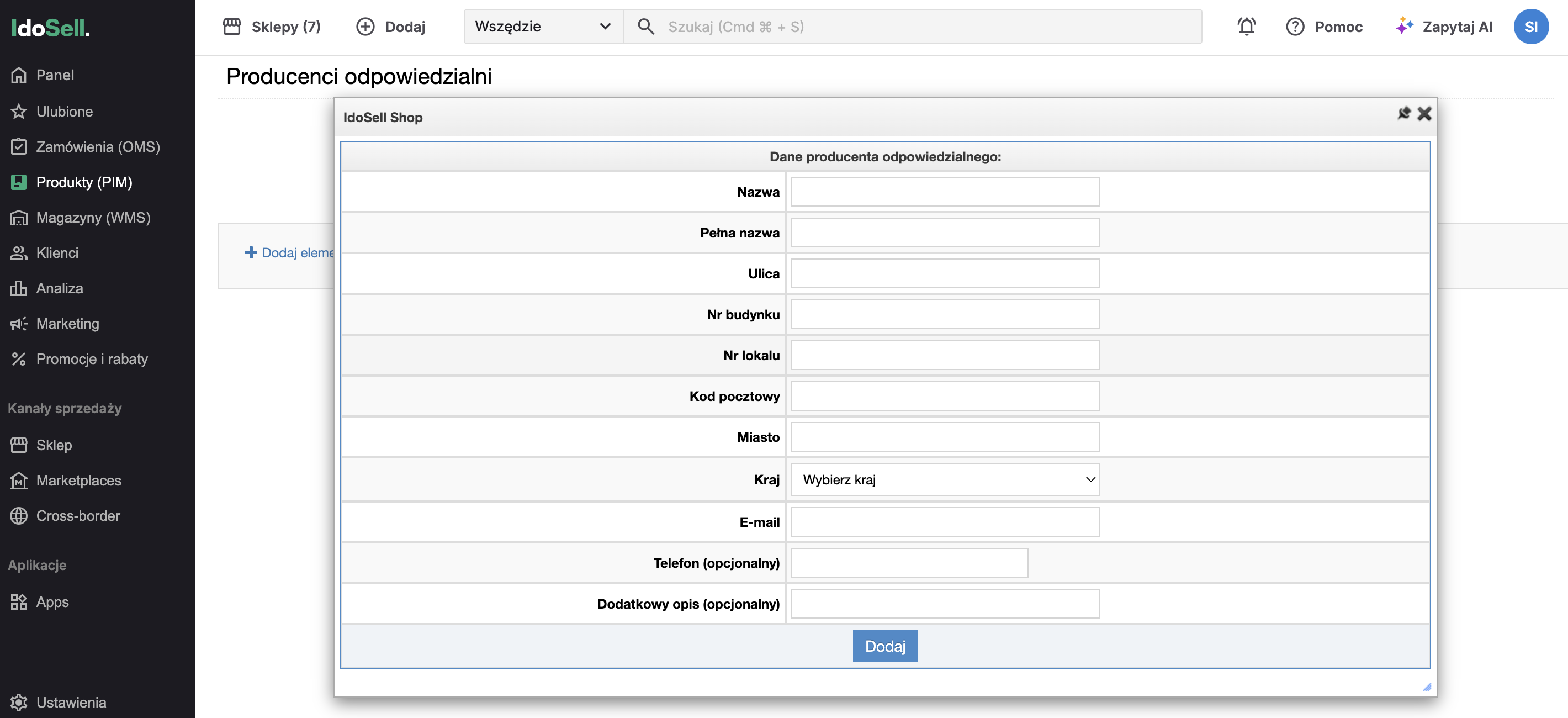The height and width of the screenshot is (718, 1568).
Task: Click the Pomoc help link
Action: point(1338,26)
